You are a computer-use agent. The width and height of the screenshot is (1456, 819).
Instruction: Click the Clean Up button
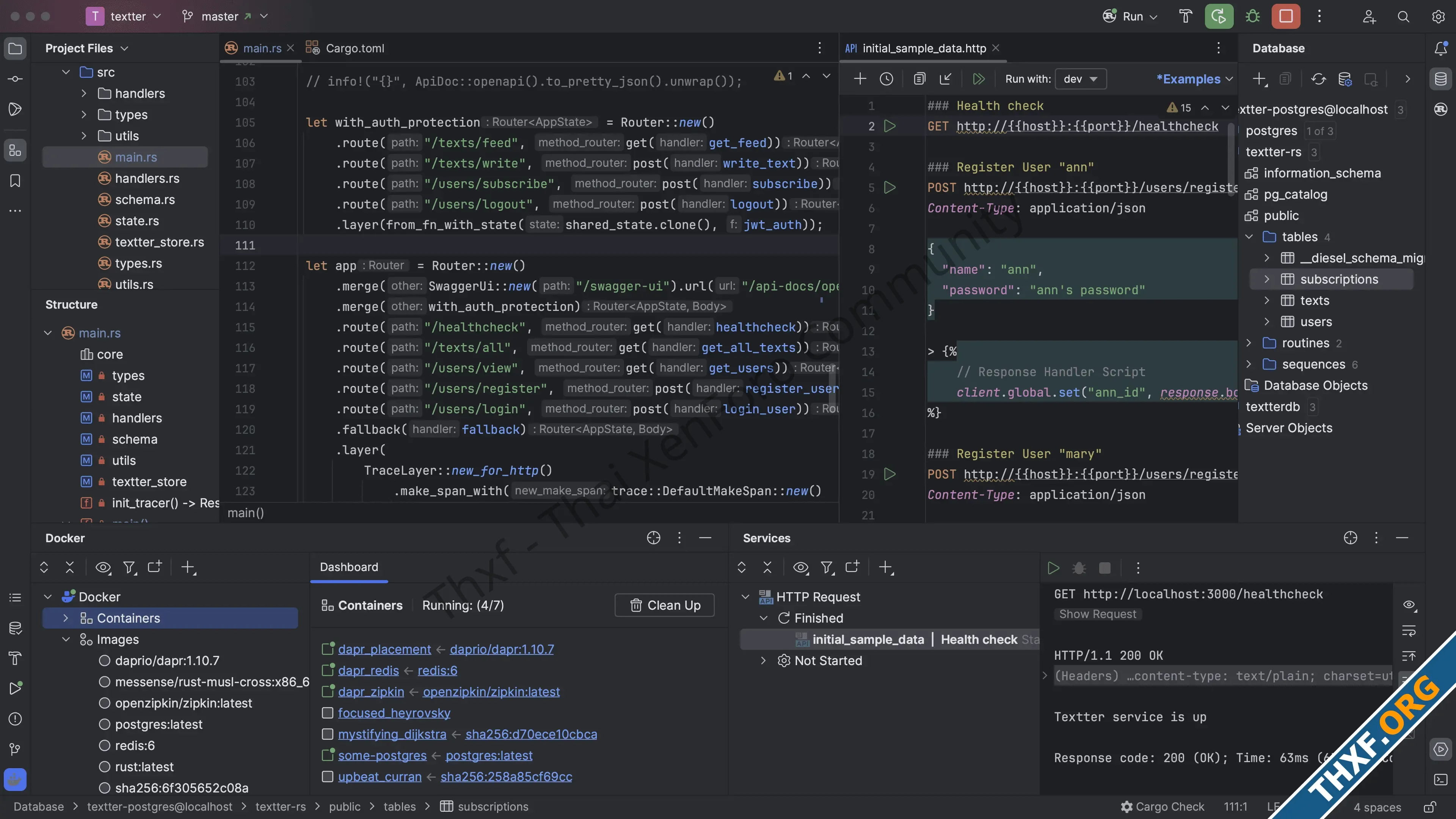coord(665,606)
